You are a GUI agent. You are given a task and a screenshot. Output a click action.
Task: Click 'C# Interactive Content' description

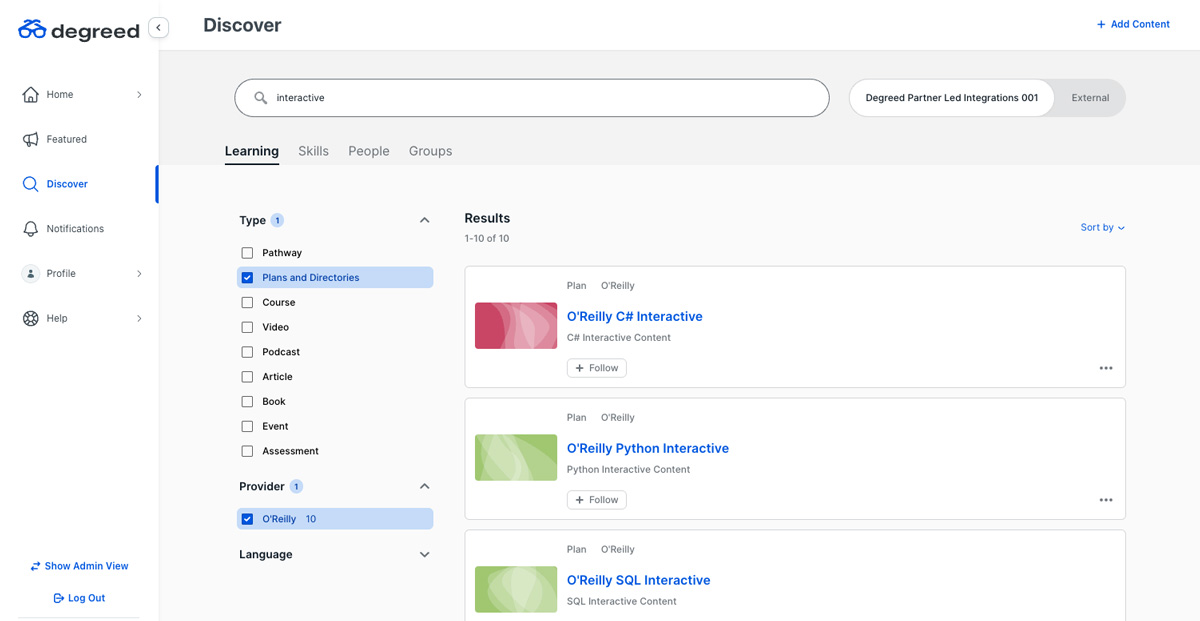coord(619,338)
